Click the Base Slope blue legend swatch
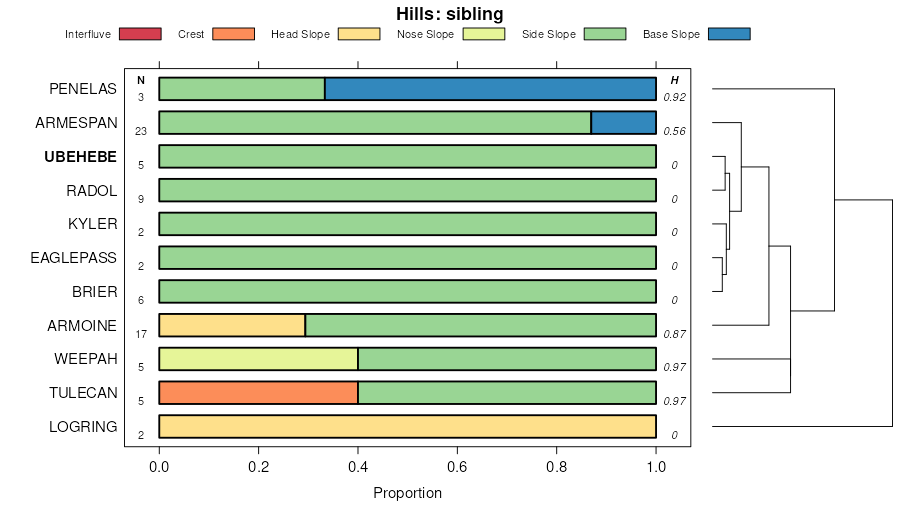The height and width of the screenshot is (520, 900). [728, 34]
